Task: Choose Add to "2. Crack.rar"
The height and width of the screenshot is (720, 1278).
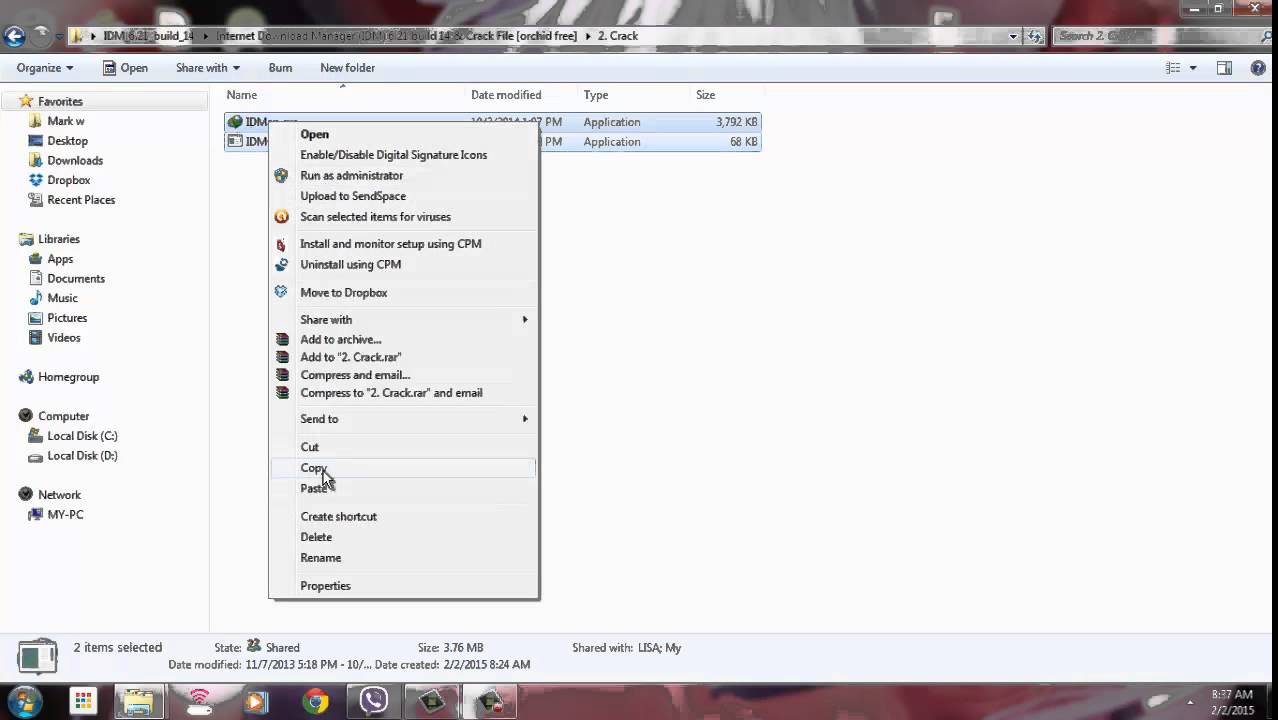Action: tap(404, 357)
